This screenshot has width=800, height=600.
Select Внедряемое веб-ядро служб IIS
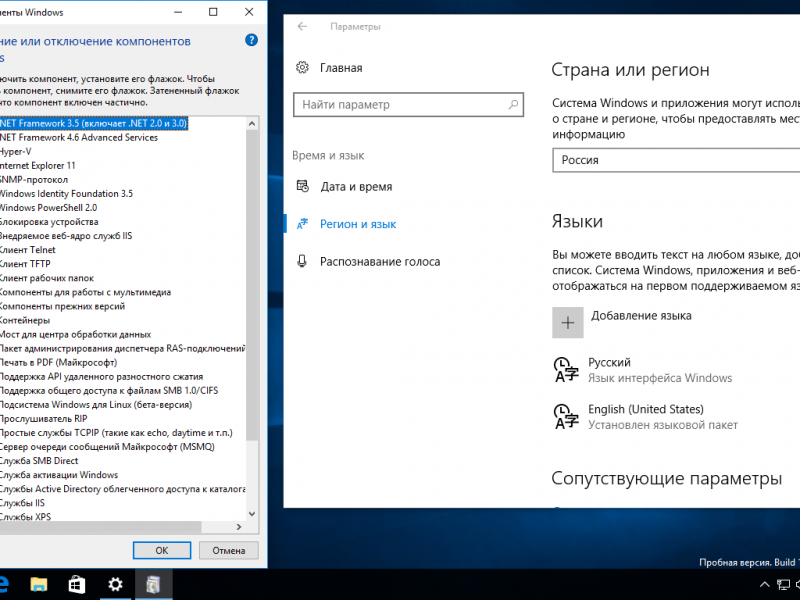(x=66, y=236)
